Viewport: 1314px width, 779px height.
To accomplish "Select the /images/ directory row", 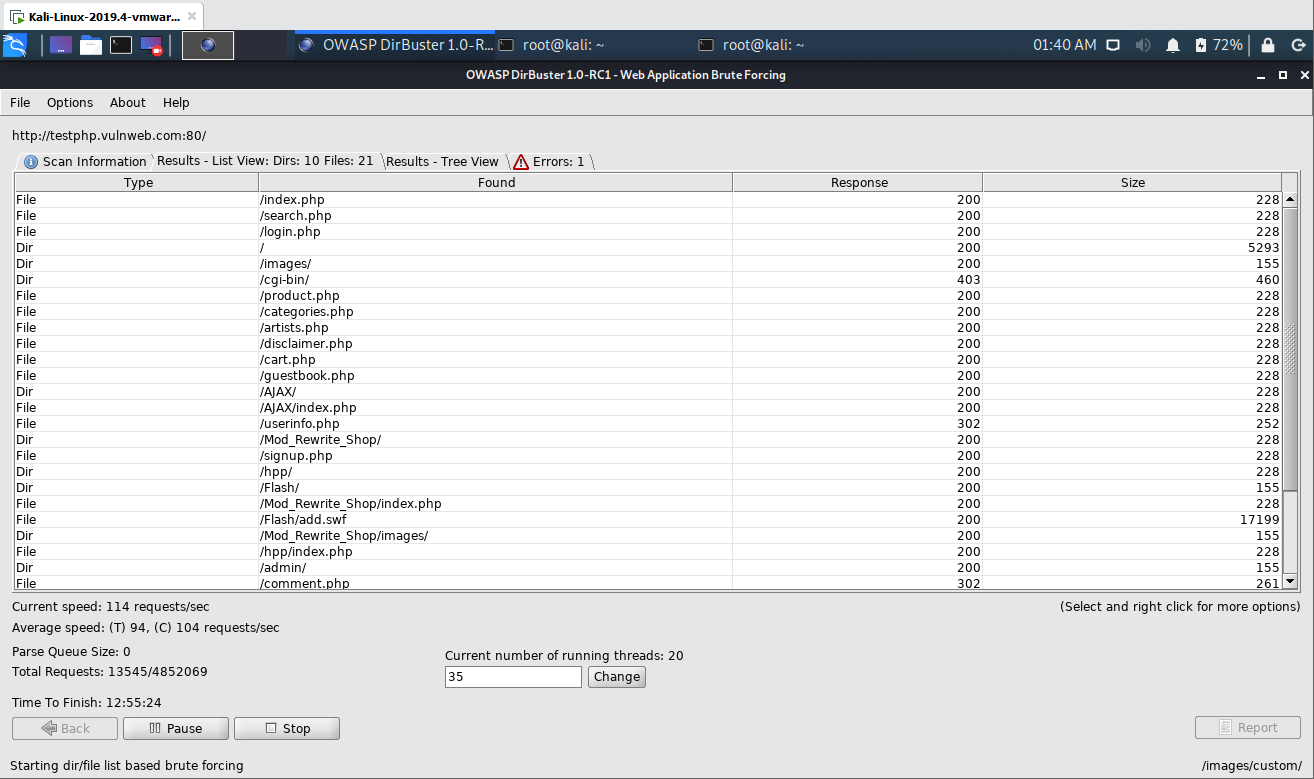I will tap(648, 264).
